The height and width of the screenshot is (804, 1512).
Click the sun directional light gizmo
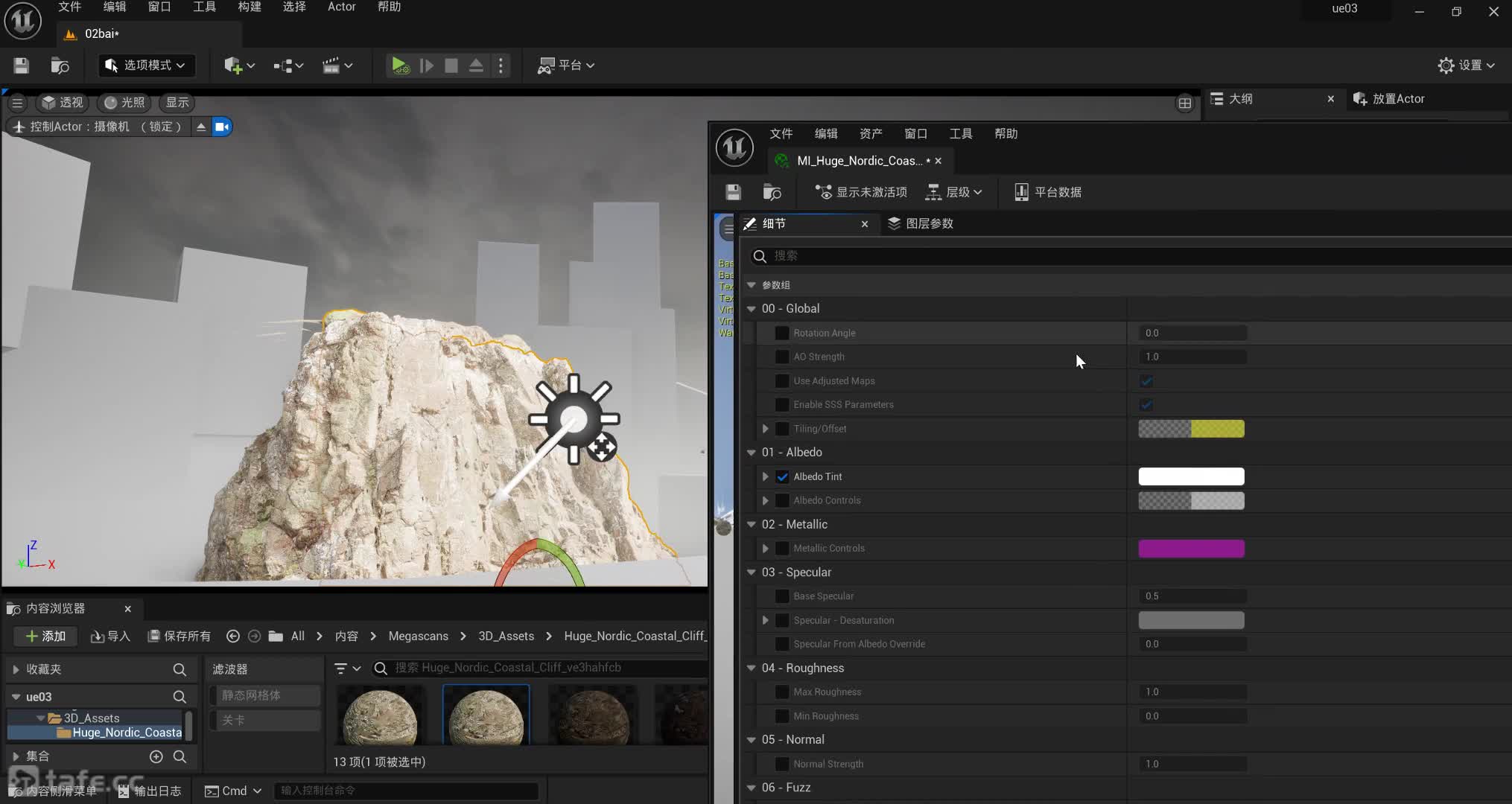point(574,419)
